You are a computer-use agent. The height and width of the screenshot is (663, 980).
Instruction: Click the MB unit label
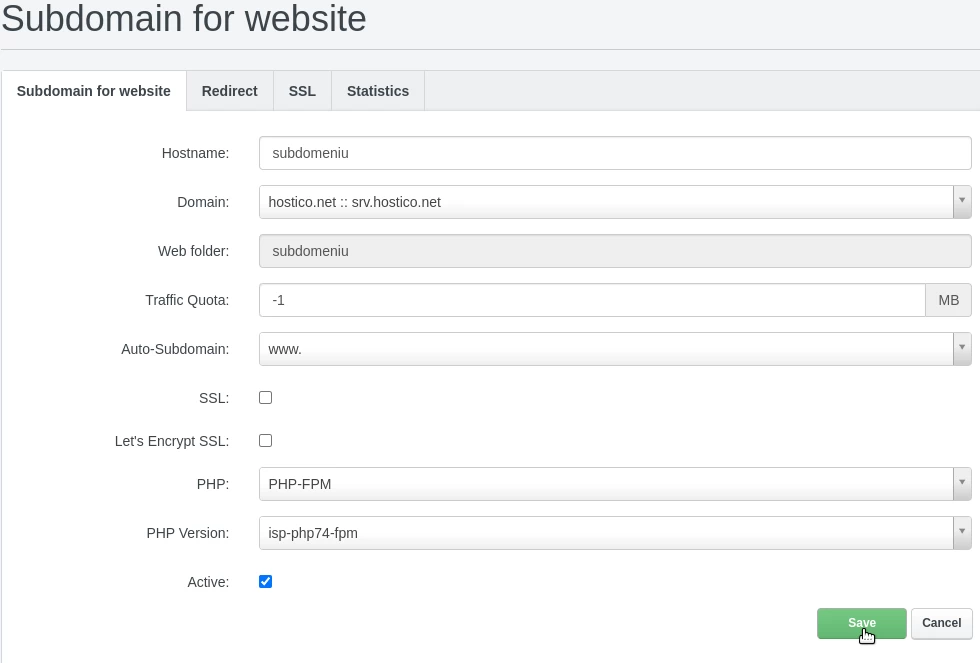pyautogui.click(x=948, y=300)
